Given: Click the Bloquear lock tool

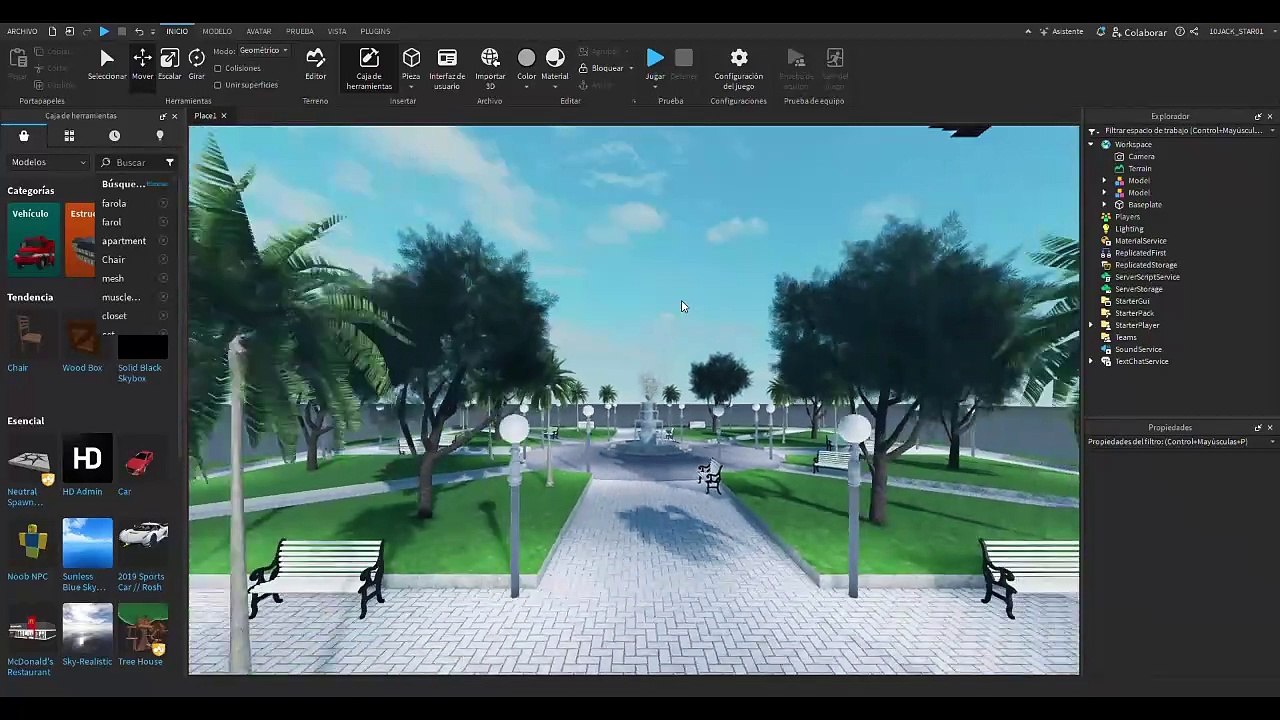Looking at the screenshot, I should 602,68.
